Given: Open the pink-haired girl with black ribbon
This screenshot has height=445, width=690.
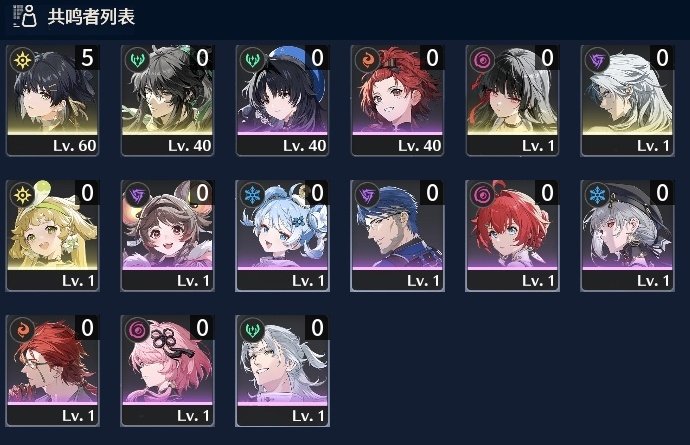Looking at the screenshot, I should coord(167,371).
